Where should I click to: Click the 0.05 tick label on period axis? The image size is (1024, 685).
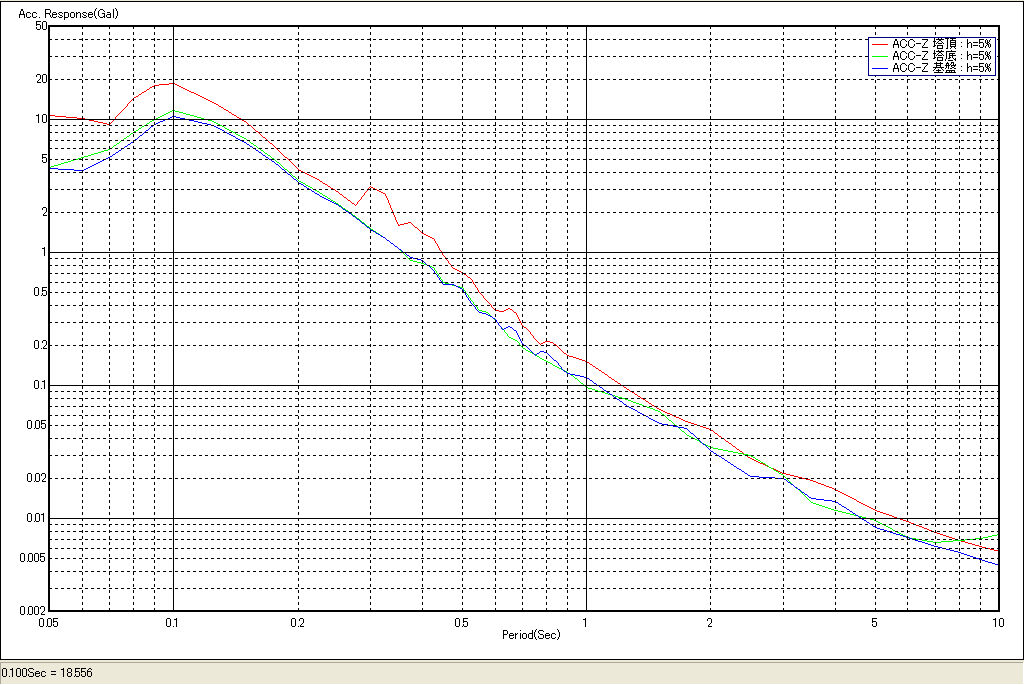tap(47, 621)
